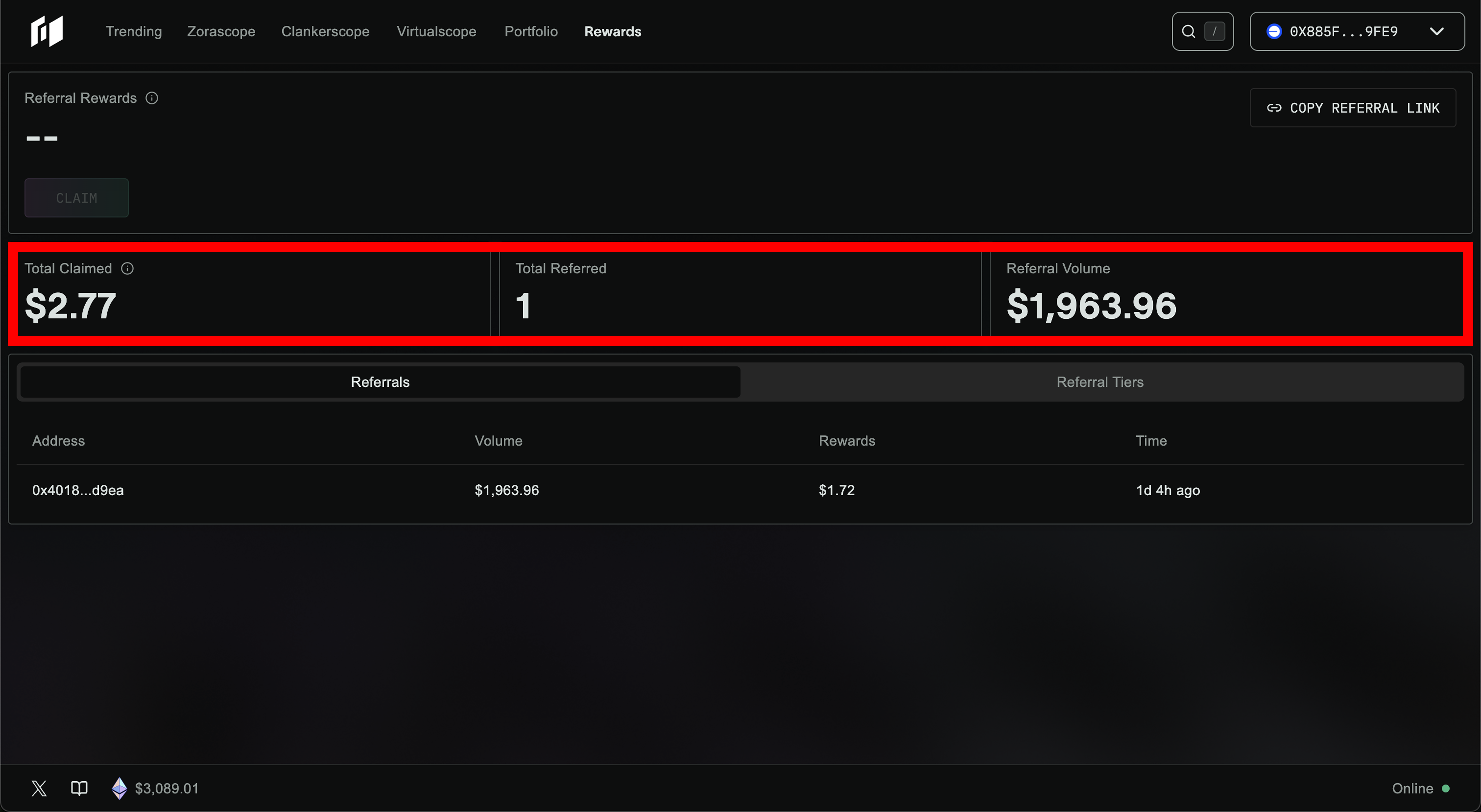Screen dimensions: 1481x812
Task: Open the 0X885F...9FE9 wallet menu
Action: (x=1343, y=32)
